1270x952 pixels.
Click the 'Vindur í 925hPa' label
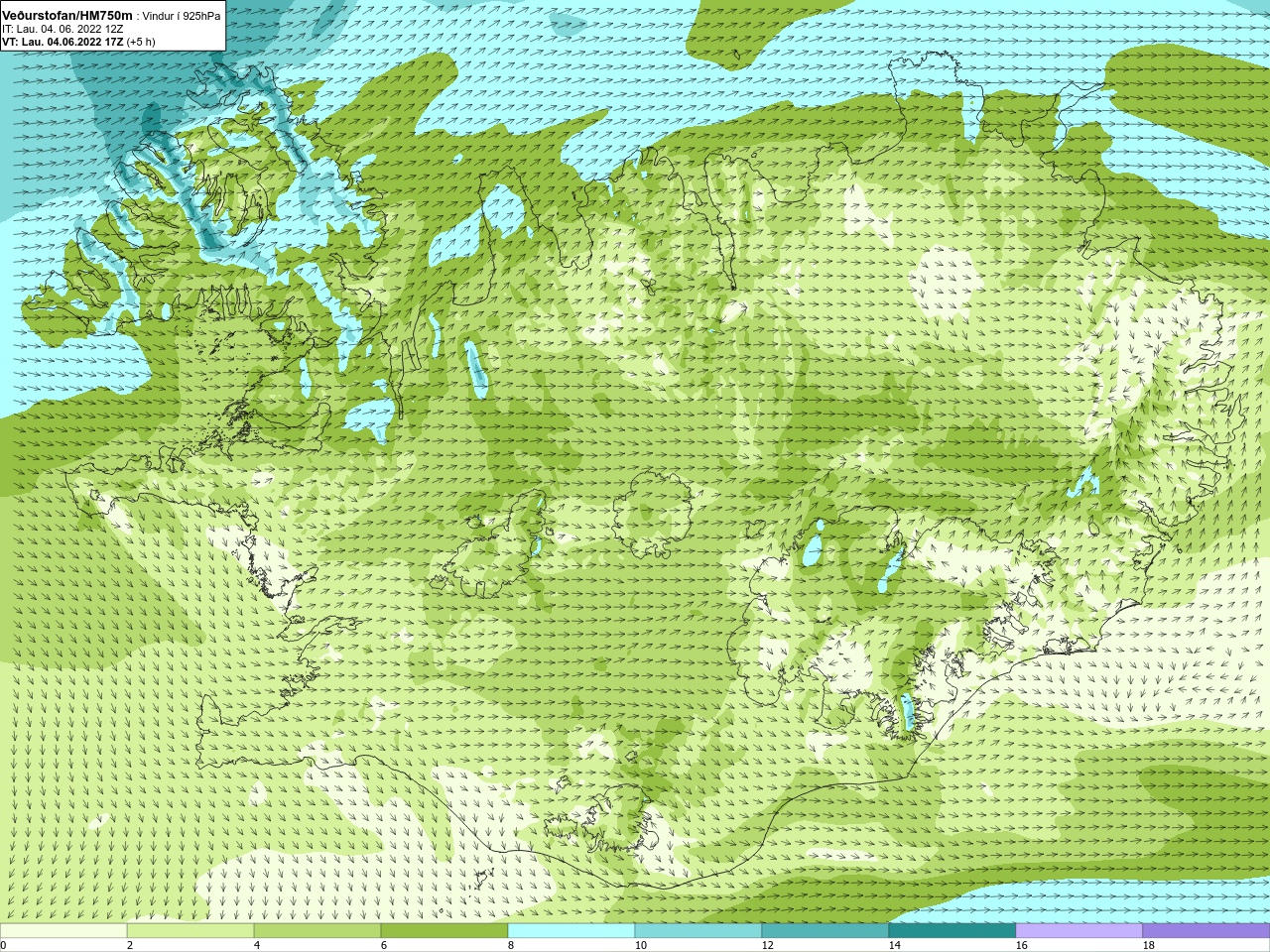pos(182,16)
